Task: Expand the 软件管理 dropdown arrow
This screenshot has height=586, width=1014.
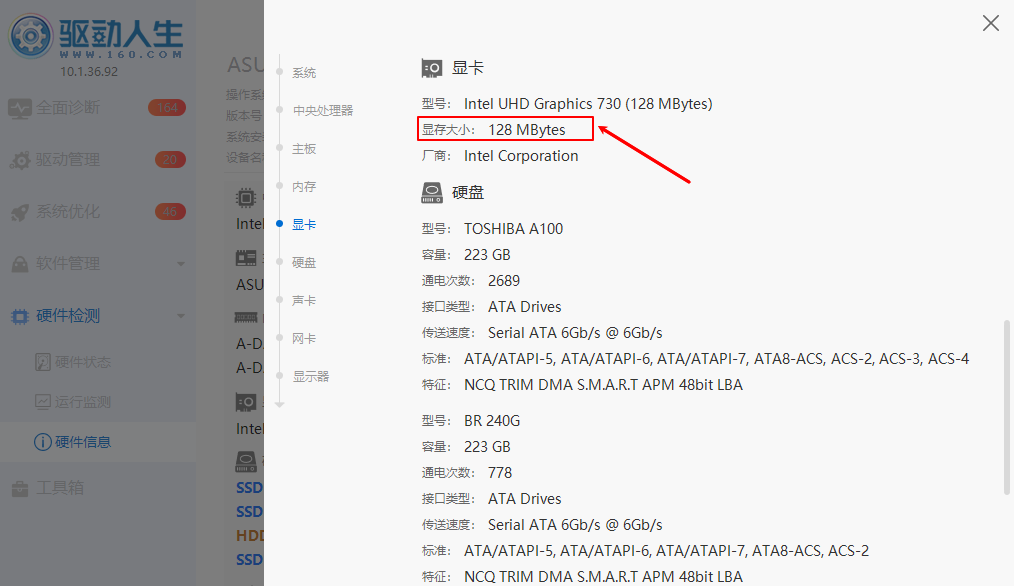Action: 181,264
